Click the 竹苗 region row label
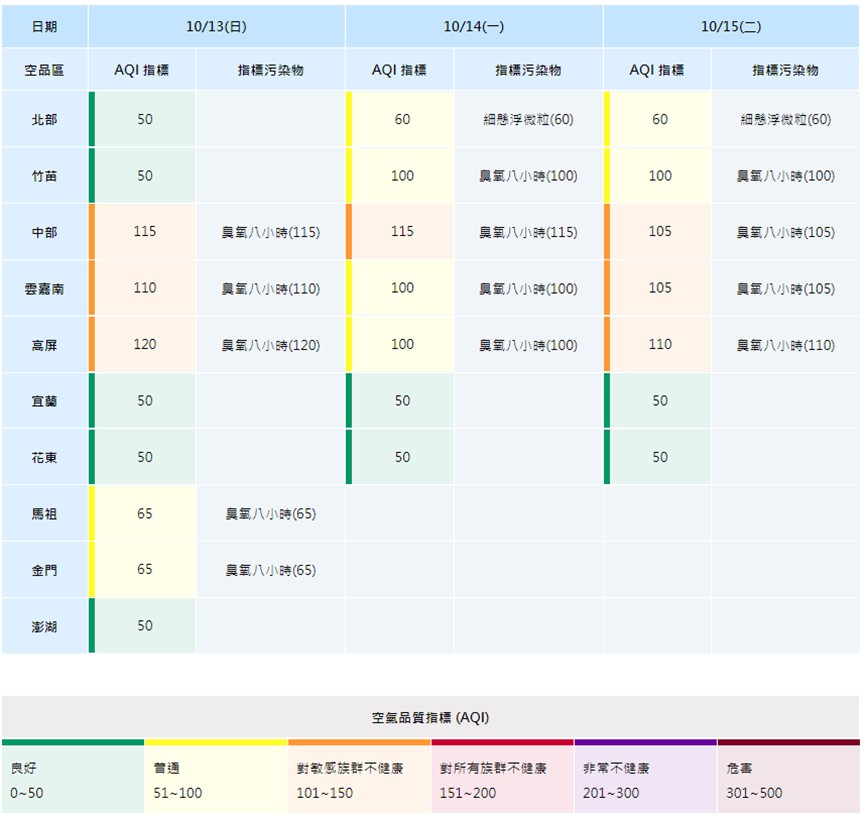This screenshot has width=865, height=817. [45, 176]
